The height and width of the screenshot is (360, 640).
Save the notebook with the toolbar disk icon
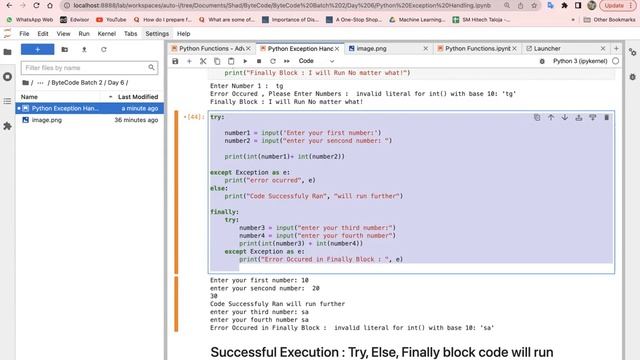[x=175, y=61]
